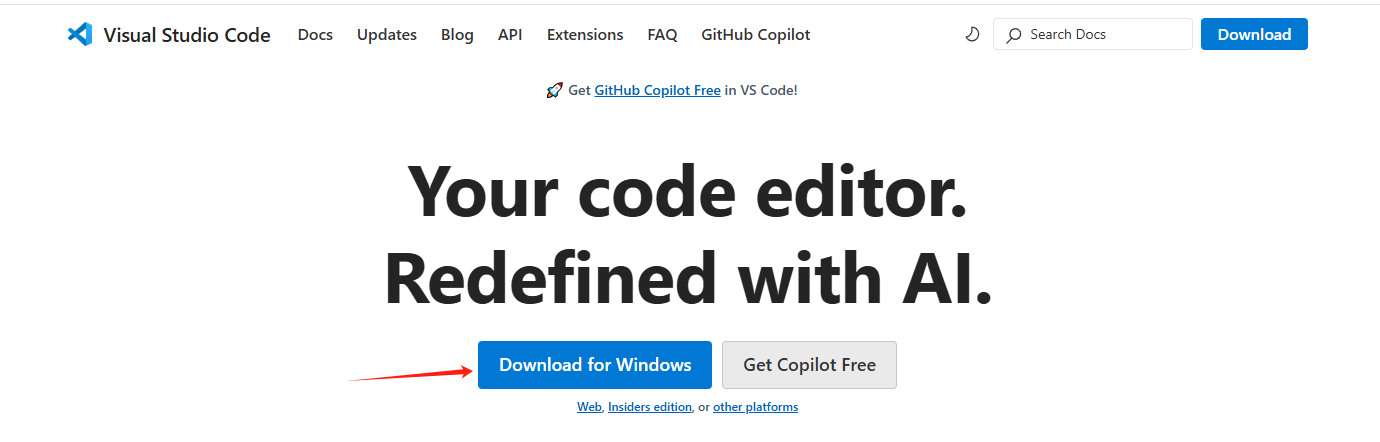Screen dimensions: 1380x442
Task: Open the Web link below the download button
Action: point(589,407)
